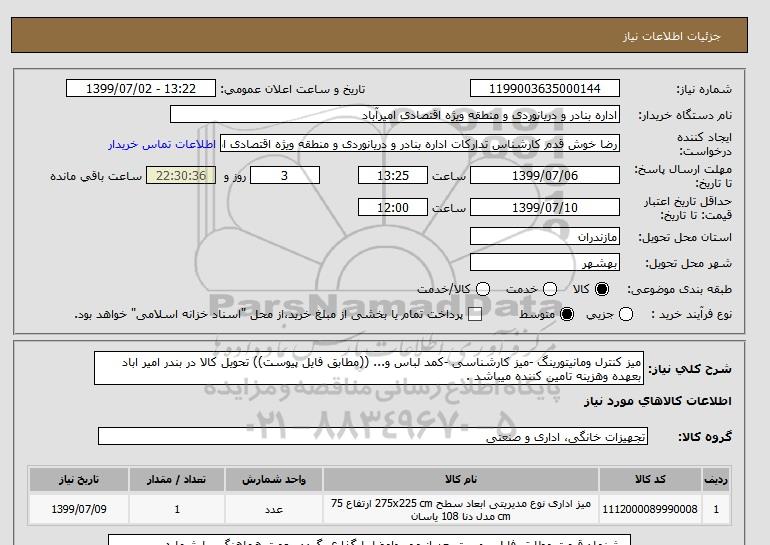Click the واحد شمارش column header
This screenshot has width=770, height=545.
click(x=274, y=480)
